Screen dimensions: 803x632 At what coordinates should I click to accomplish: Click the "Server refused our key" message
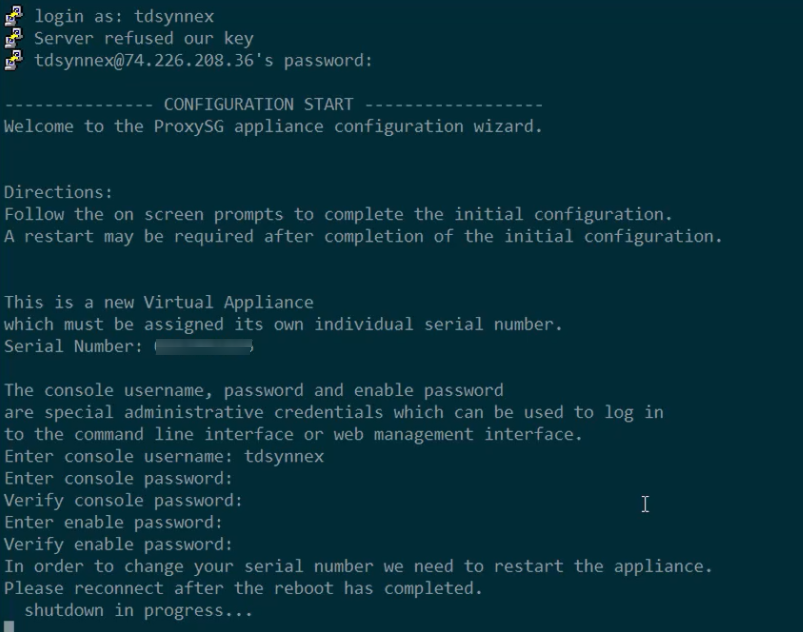click(x=144, y=38)
